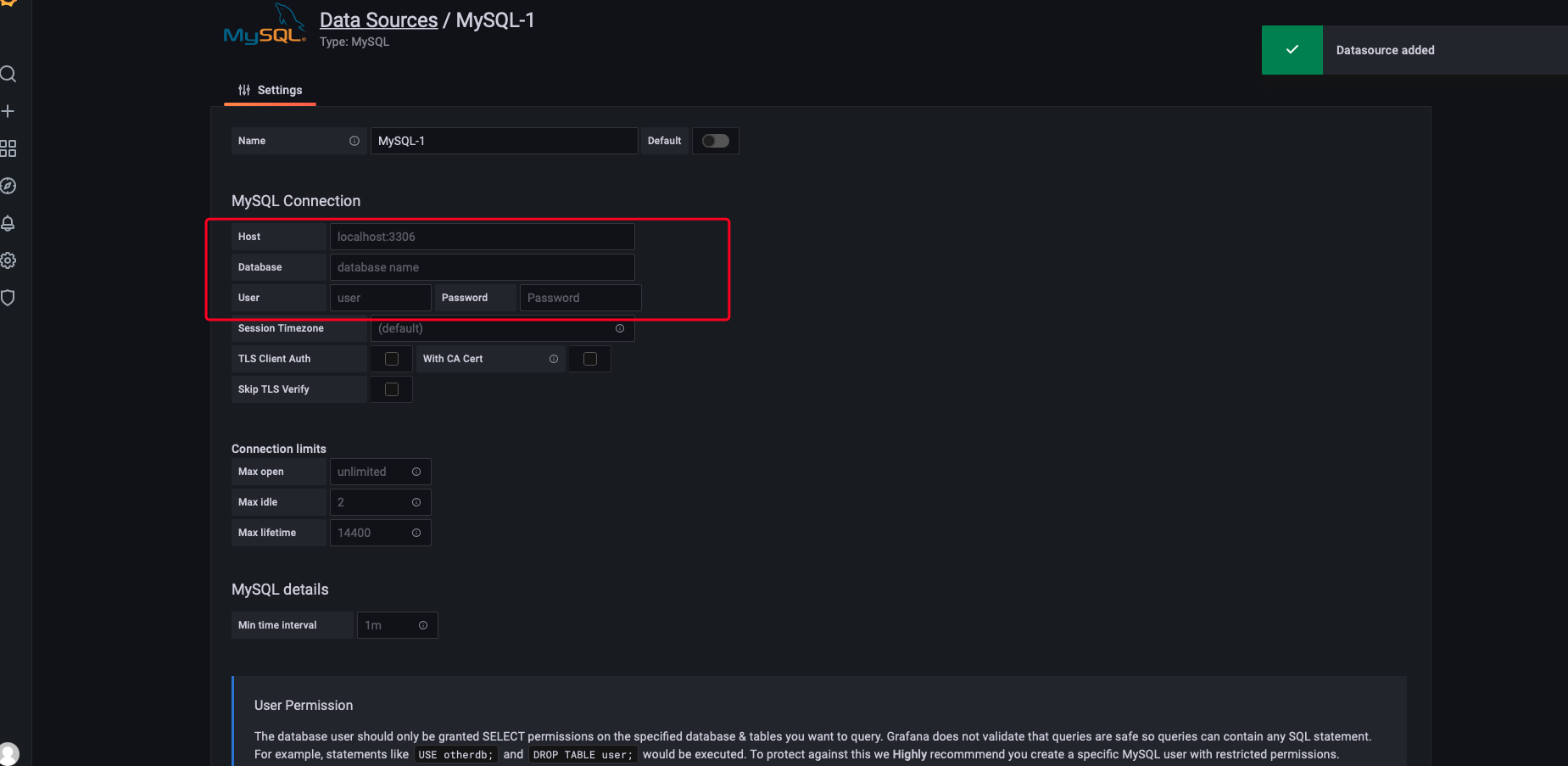The height and width of the screenshot is (766, 1568).
Task: Click the DROP TABLE user; code snippet
Action: [583, 755]
